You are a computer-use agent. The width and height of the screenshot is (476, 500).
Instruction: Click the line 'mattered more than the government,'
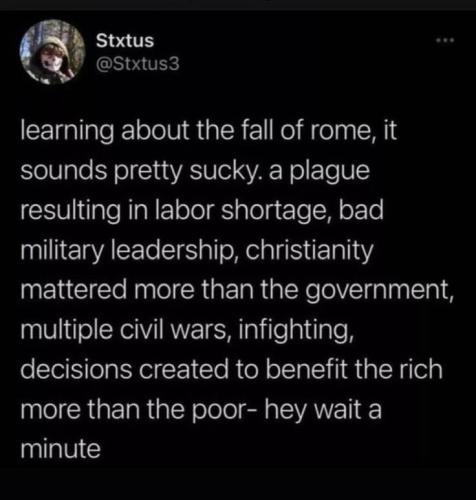pos(237,291)
